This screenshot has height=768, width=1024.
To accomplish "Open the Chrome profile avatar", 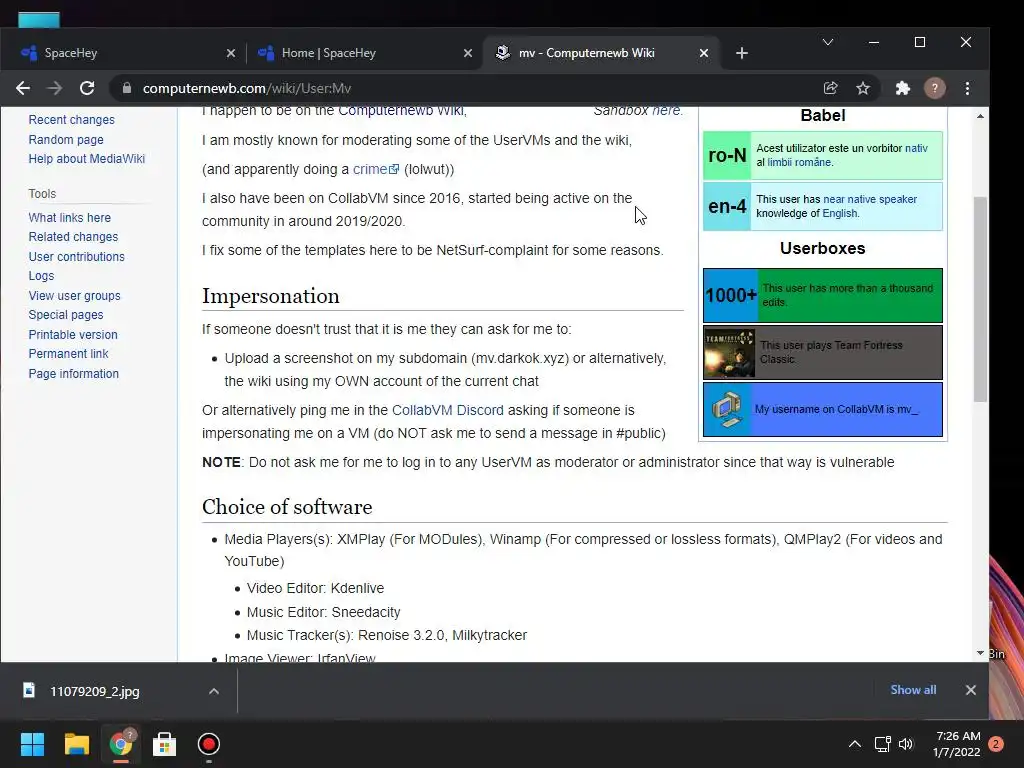I will tap(935, 88).
